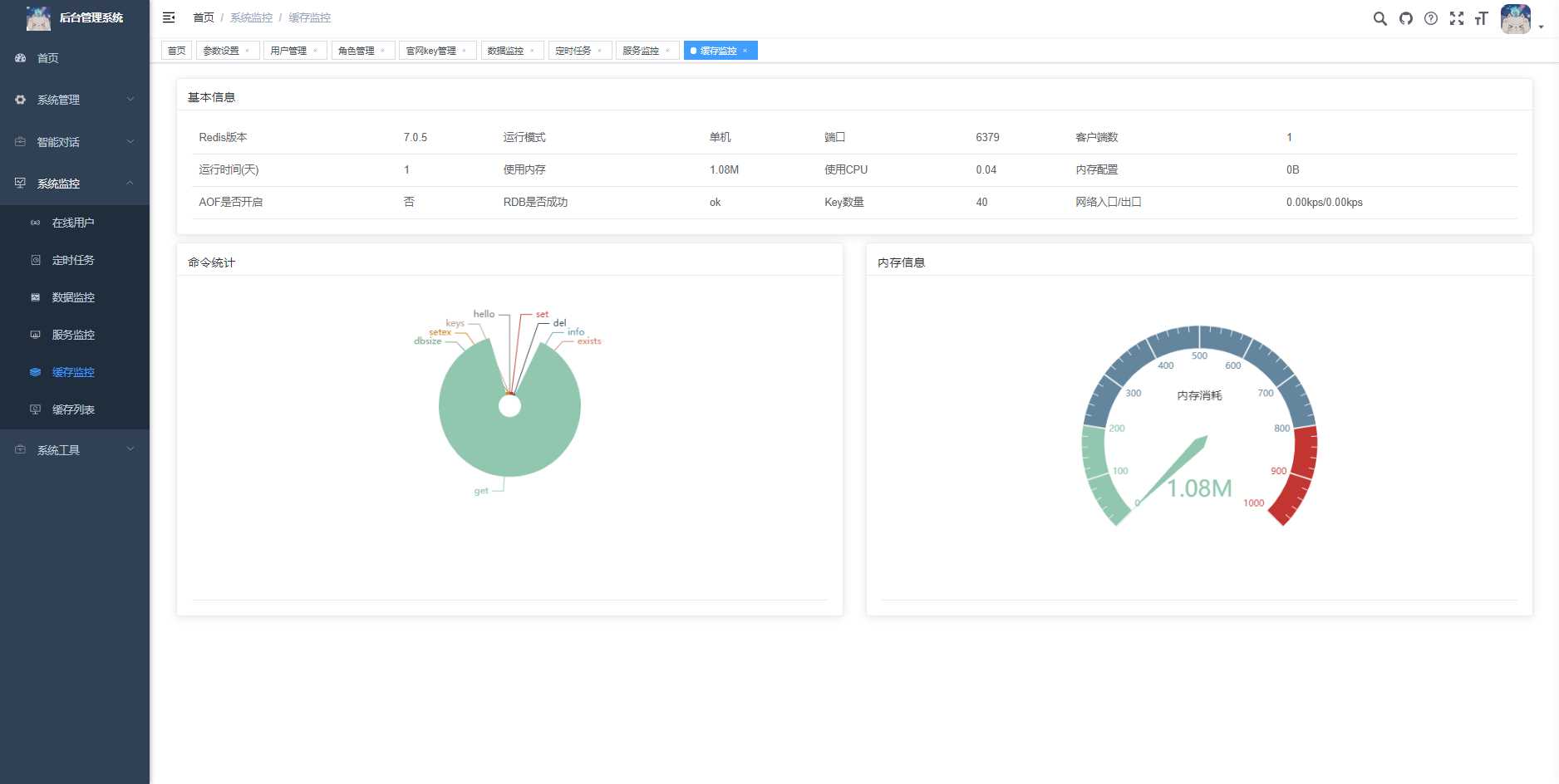1559x784 pixels.
Task: Click the user avatar to toggle profile menu
Action: tap(1515, 18)
